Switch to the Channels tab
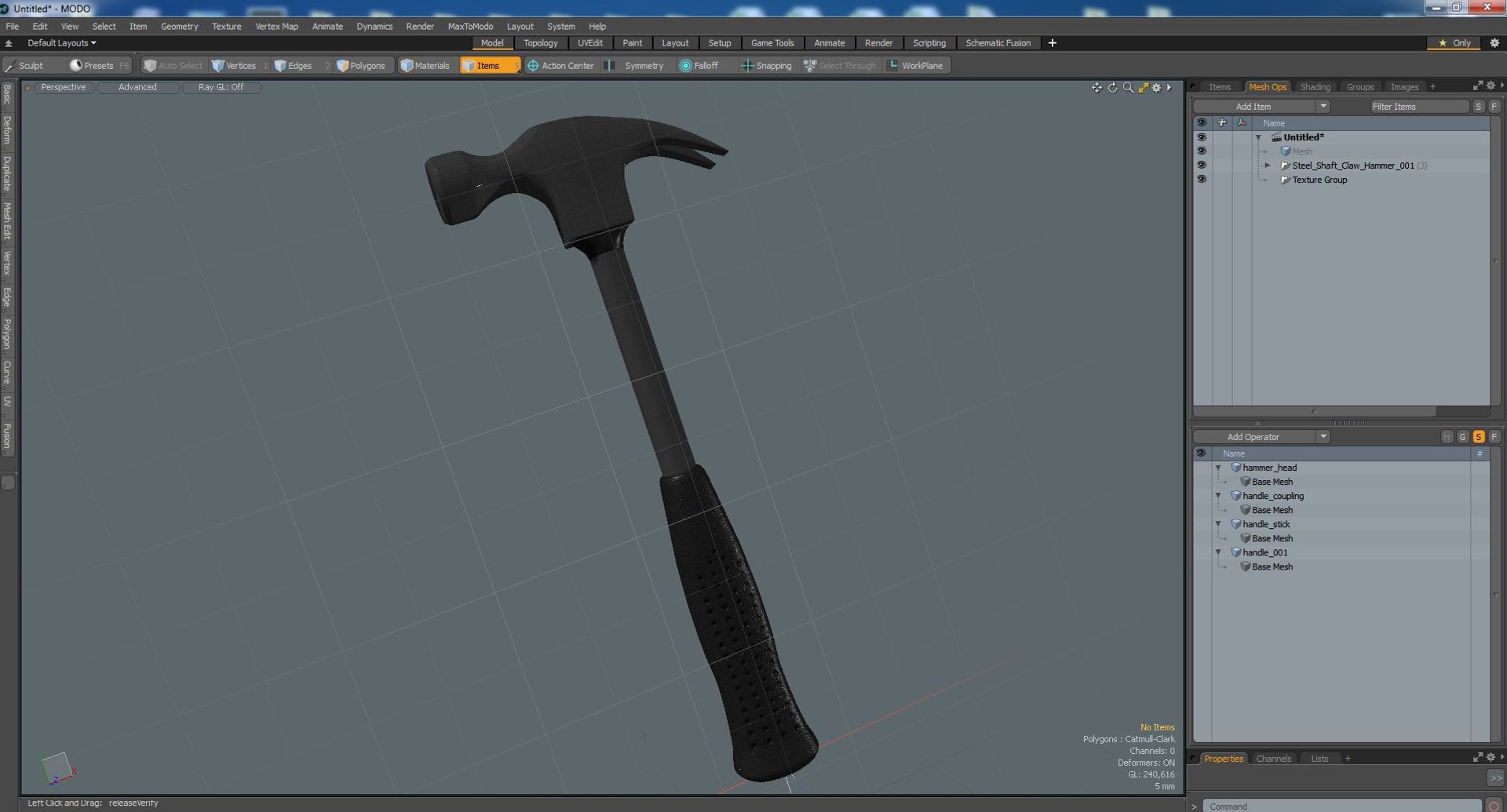 [x=1273, y=759]
